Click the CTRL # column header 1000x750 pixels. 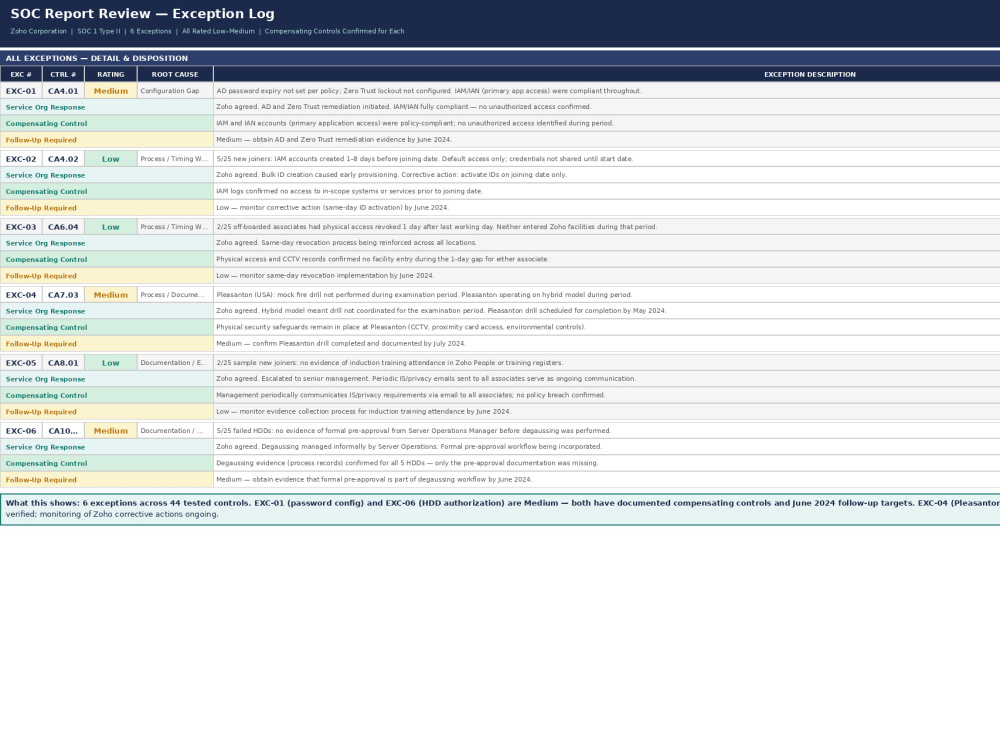[63, 74]
